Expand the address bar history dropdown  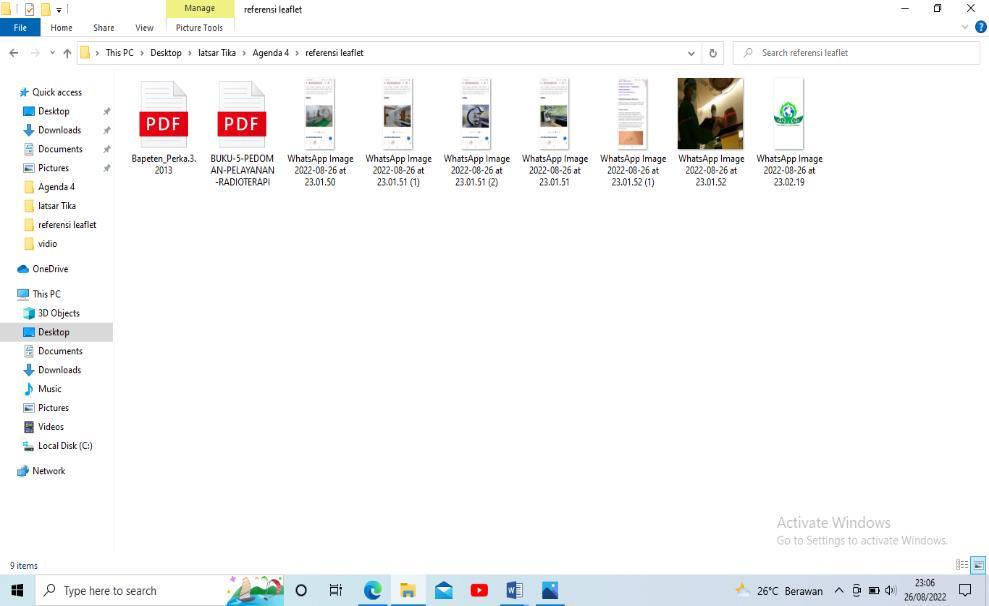point(691,53)
